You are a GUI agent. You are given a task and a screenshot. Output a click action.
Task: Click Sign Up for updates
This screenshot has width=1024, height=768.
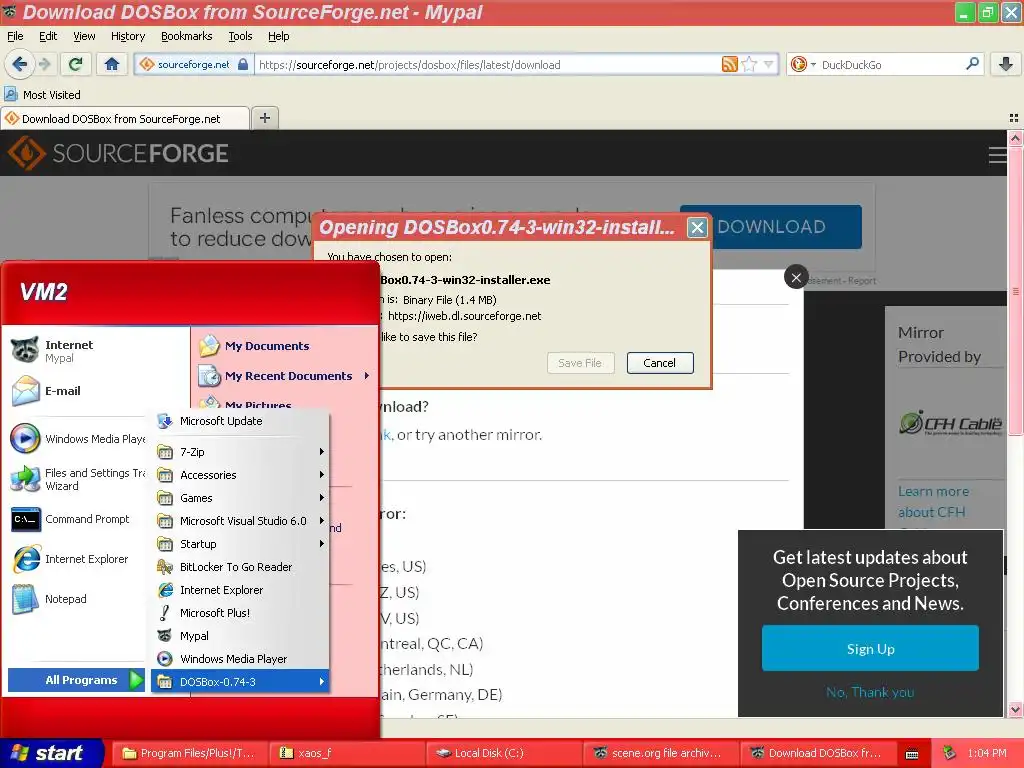click(870, 648)
